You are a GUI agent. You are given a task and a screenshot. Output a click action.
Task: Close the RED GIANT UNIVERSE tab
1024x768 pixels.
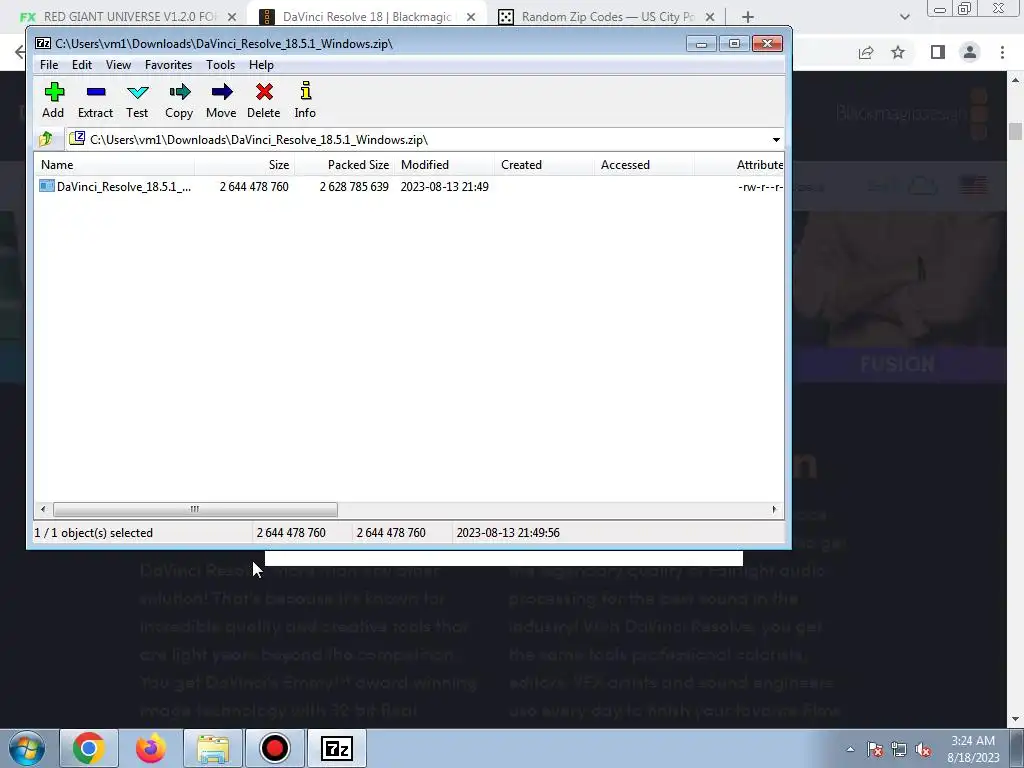pos(232,17)
